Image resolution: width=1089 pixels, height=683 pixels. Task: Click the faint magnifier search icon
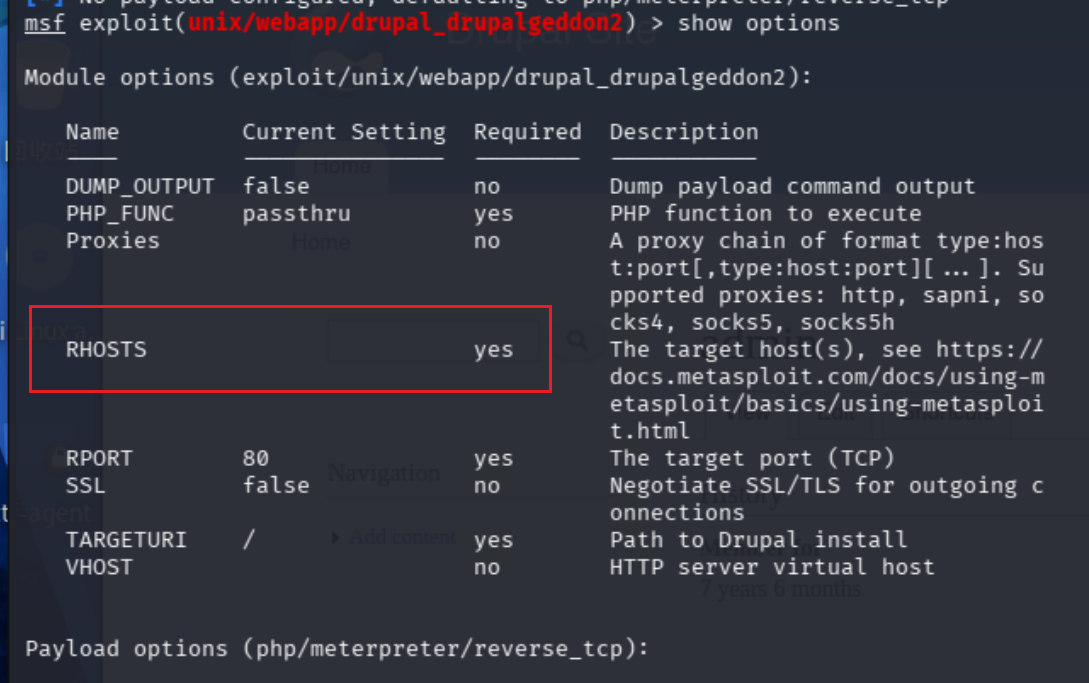[x=577, y=340]
